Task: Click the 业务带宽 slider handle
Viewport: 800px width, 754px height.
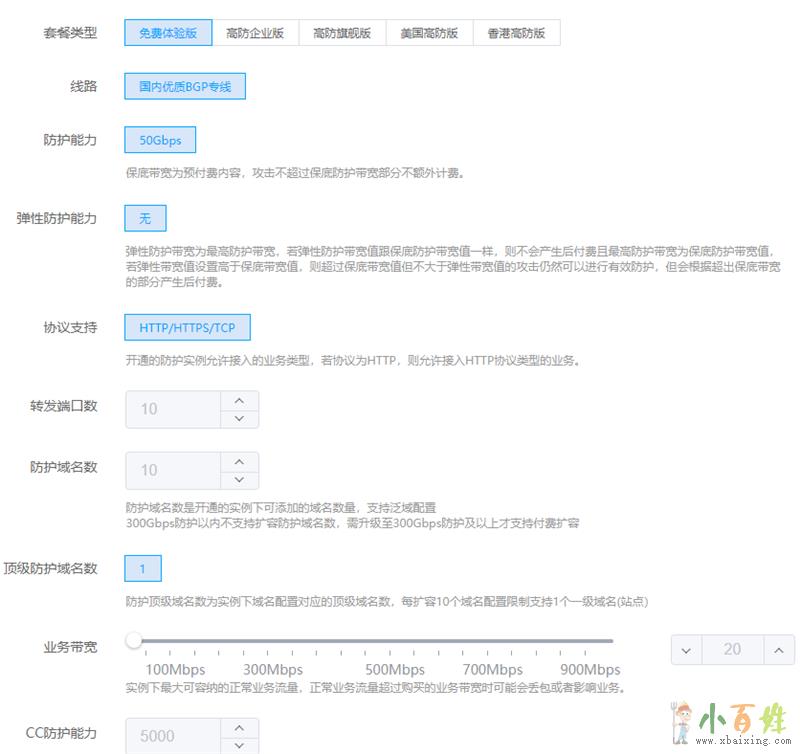Action: [x=134, y=640]
